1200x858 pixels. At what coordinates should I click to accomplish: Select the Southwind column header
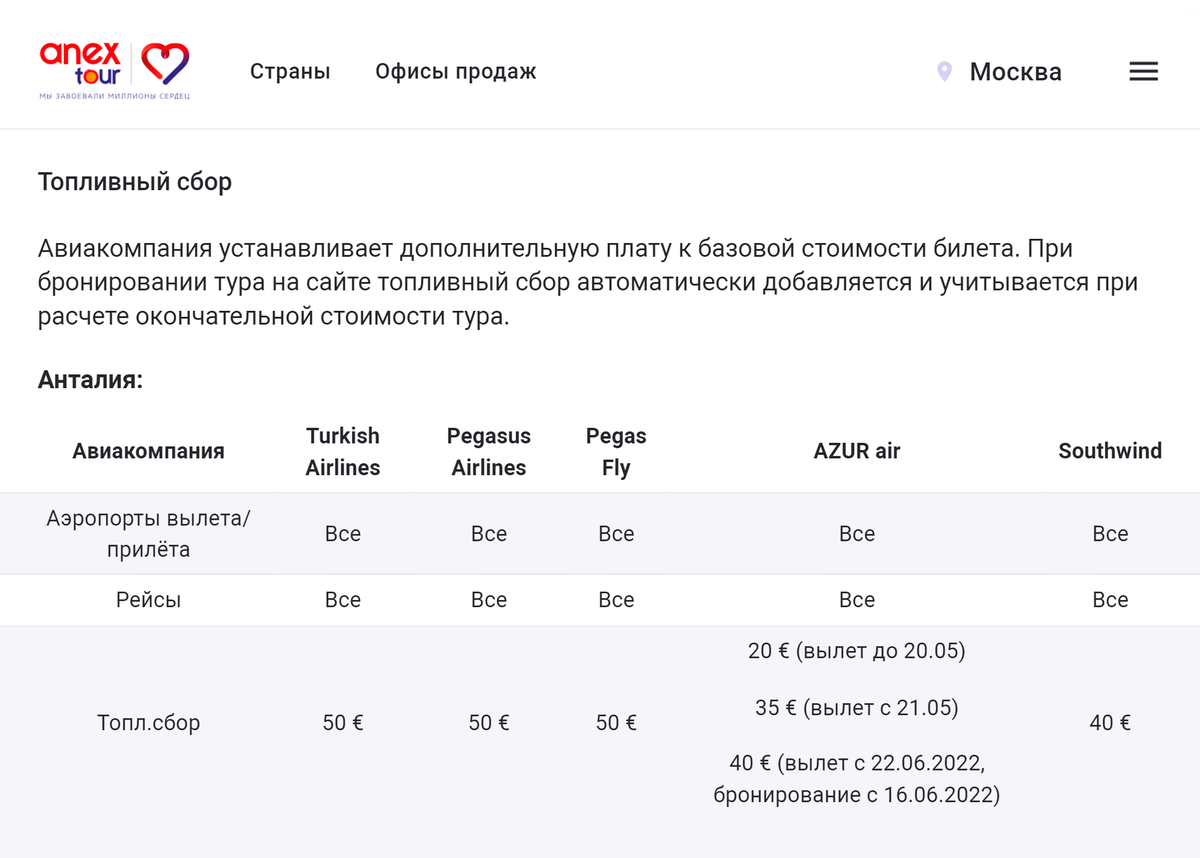[x=1110, y=451]
